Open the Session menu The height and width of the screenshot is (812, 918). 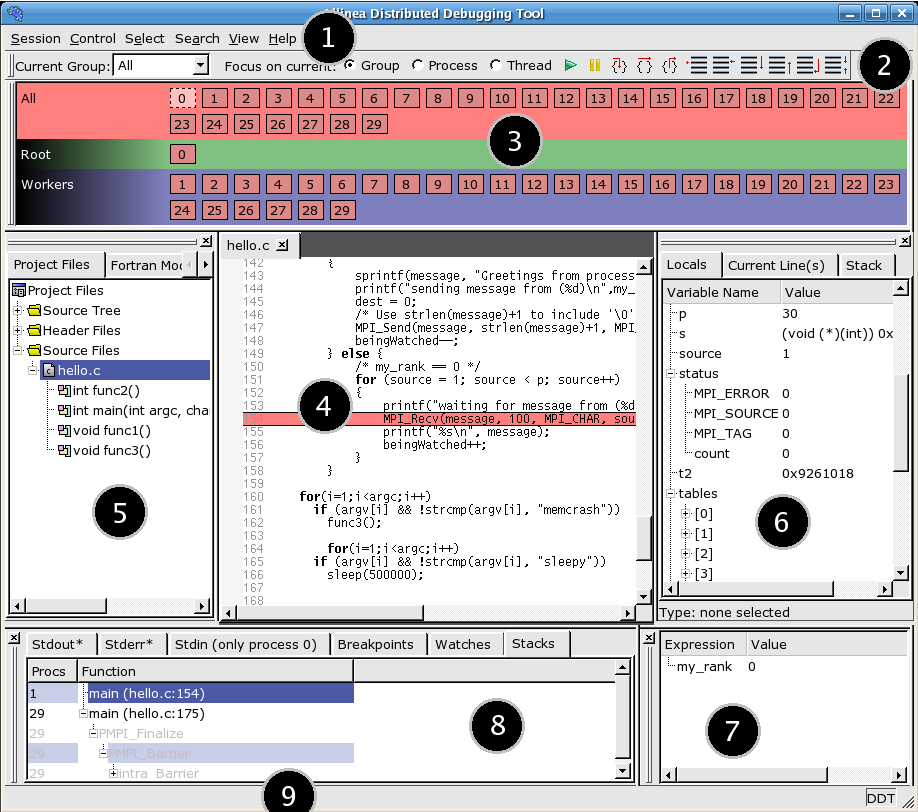[35, 39]
